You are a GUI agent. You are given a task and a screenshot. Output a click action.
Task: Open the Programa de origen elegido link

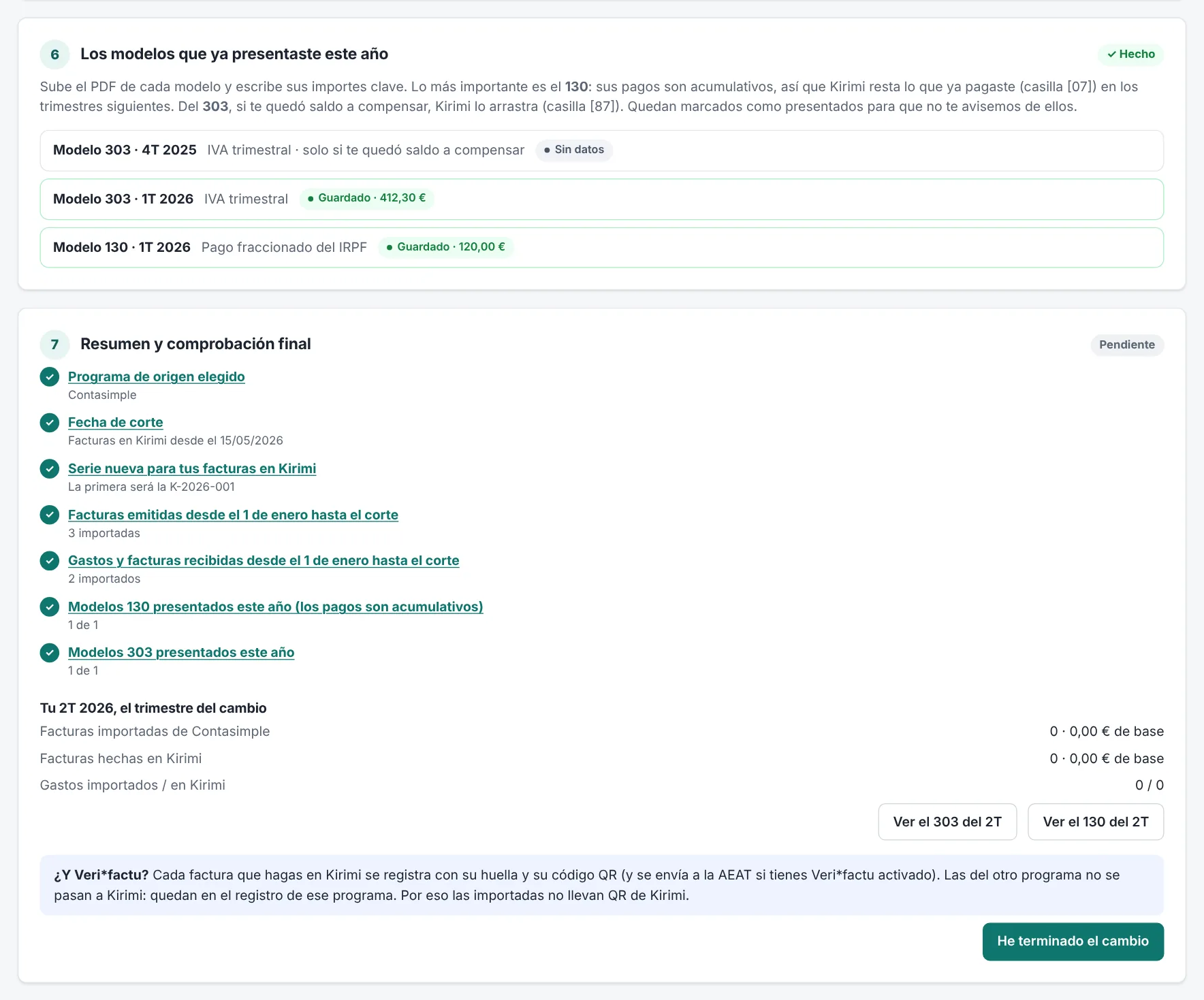(x=157, y=376)
